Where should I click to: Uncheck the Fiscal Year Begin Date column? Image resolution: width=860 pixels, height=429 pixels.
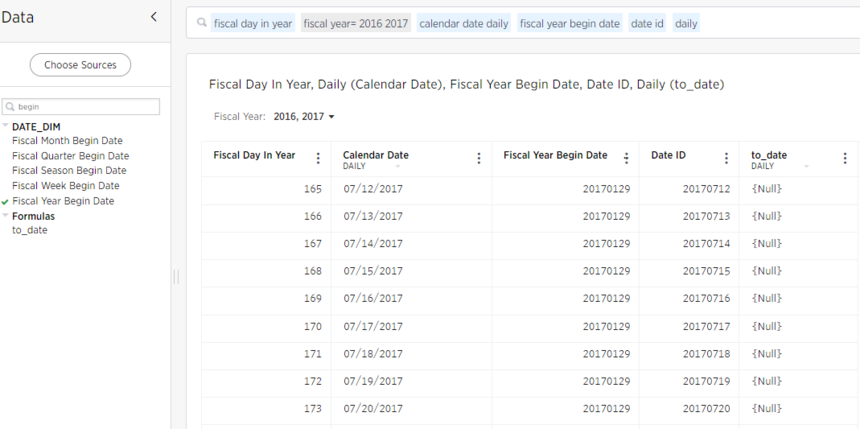pyautogui.click(x=5, y=202)
